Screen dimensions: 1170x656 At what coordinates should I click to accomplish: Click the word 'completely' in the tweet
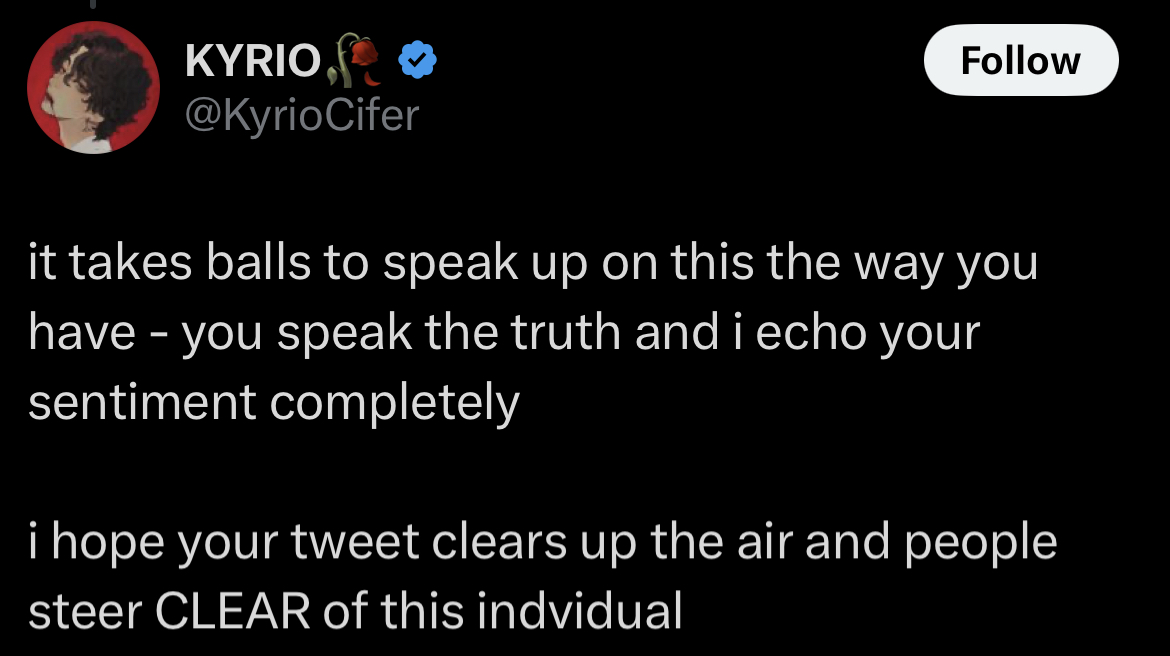(x=395, y=402)
